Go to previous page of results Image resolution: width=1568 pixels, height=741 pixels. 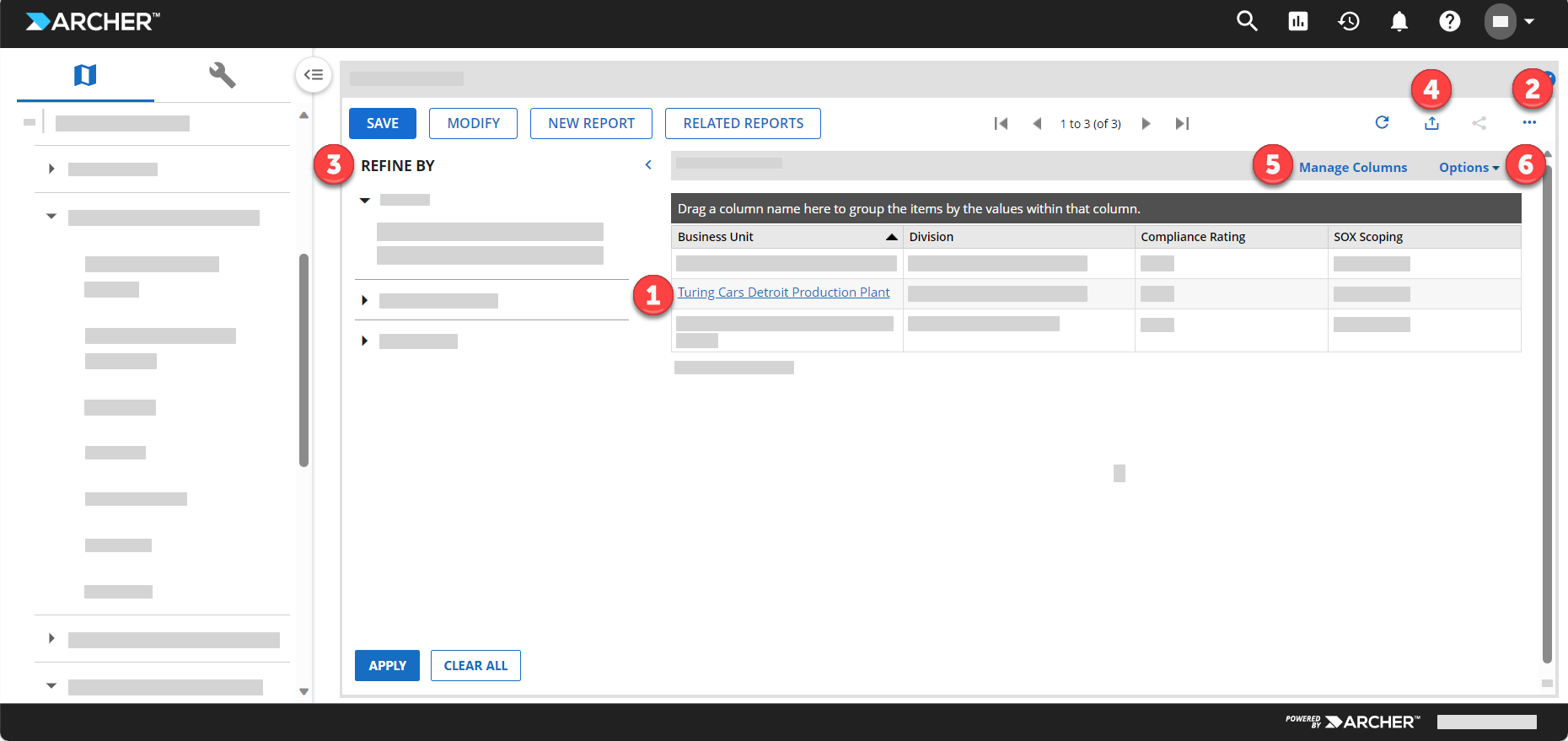[1037, 123]
